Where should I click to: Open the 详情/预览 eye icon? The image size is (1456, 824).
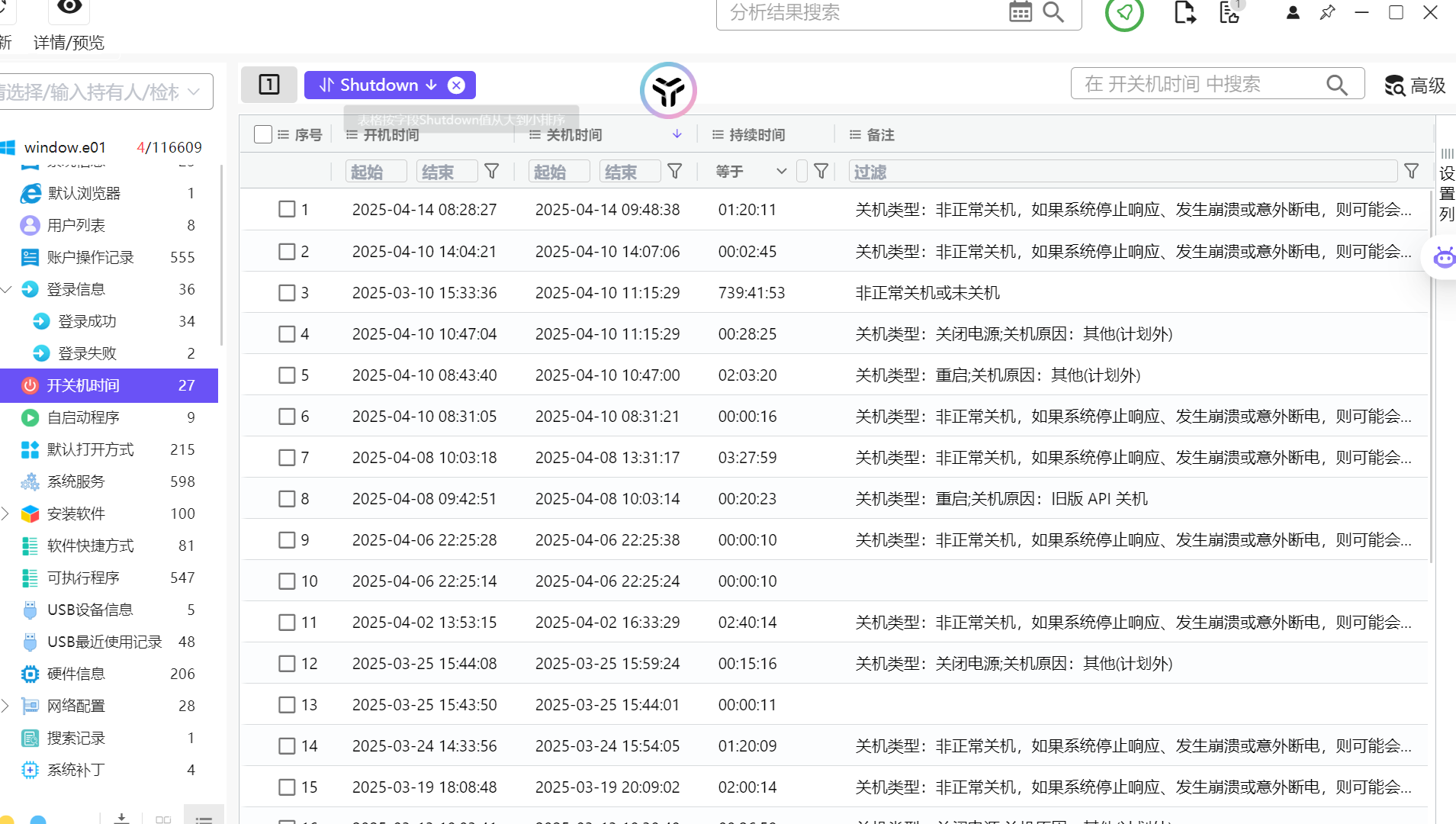pos(69,8)
